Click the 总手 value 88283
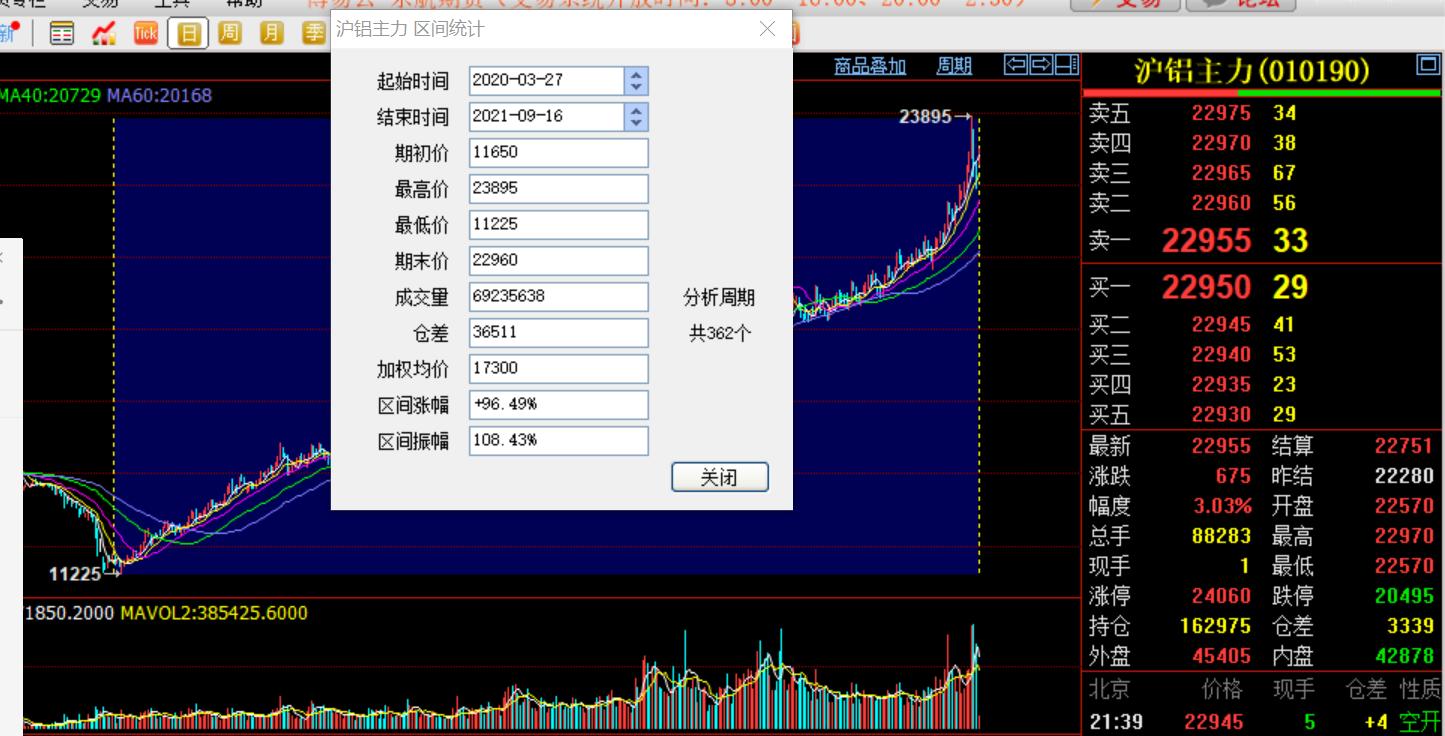 (x=1221, y=536)
